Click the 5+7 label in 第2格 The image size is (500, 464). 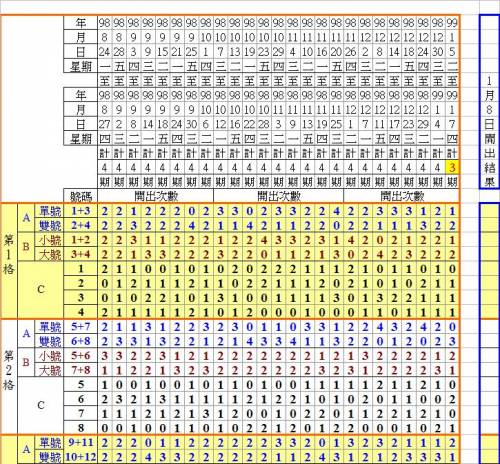pyautogui.click(x=81, y=327)
